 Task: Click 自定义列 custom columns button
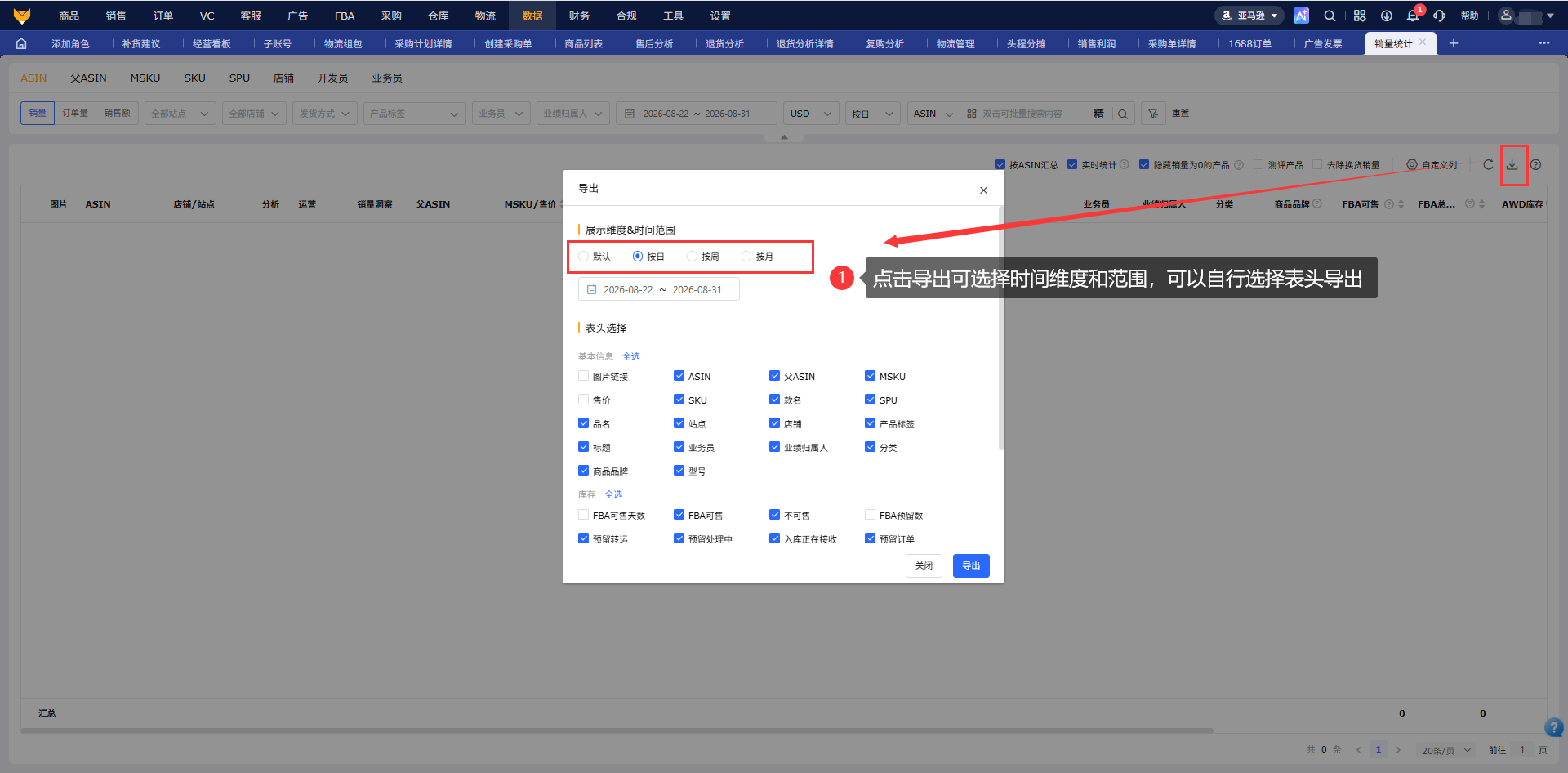click(x=1432, y=164)
